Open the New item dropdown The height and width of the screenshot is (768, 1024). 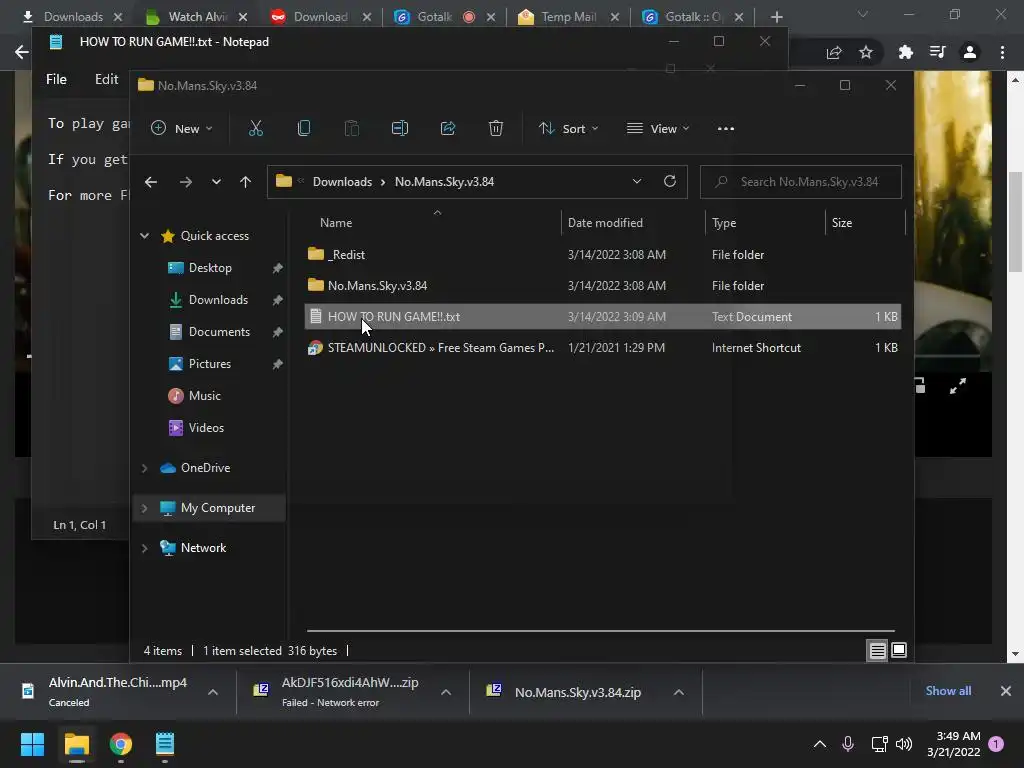(182, 129)
